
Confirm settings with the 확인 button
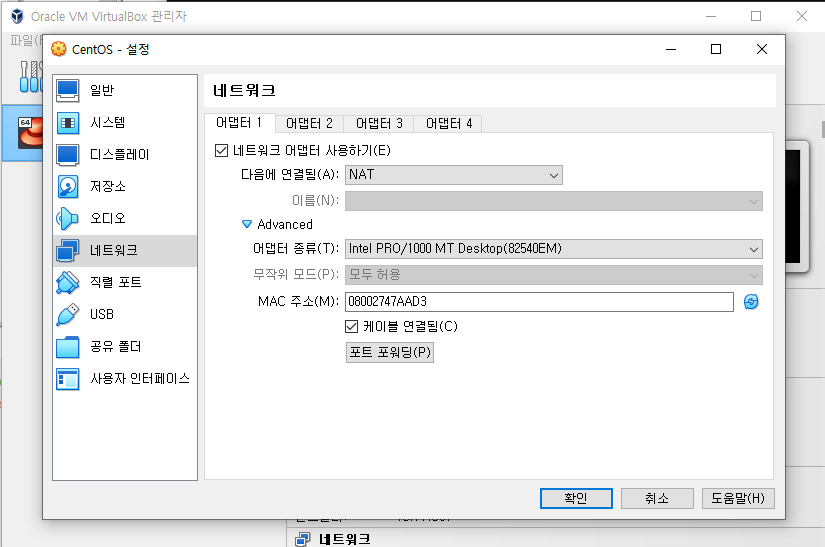coord(576,499)
